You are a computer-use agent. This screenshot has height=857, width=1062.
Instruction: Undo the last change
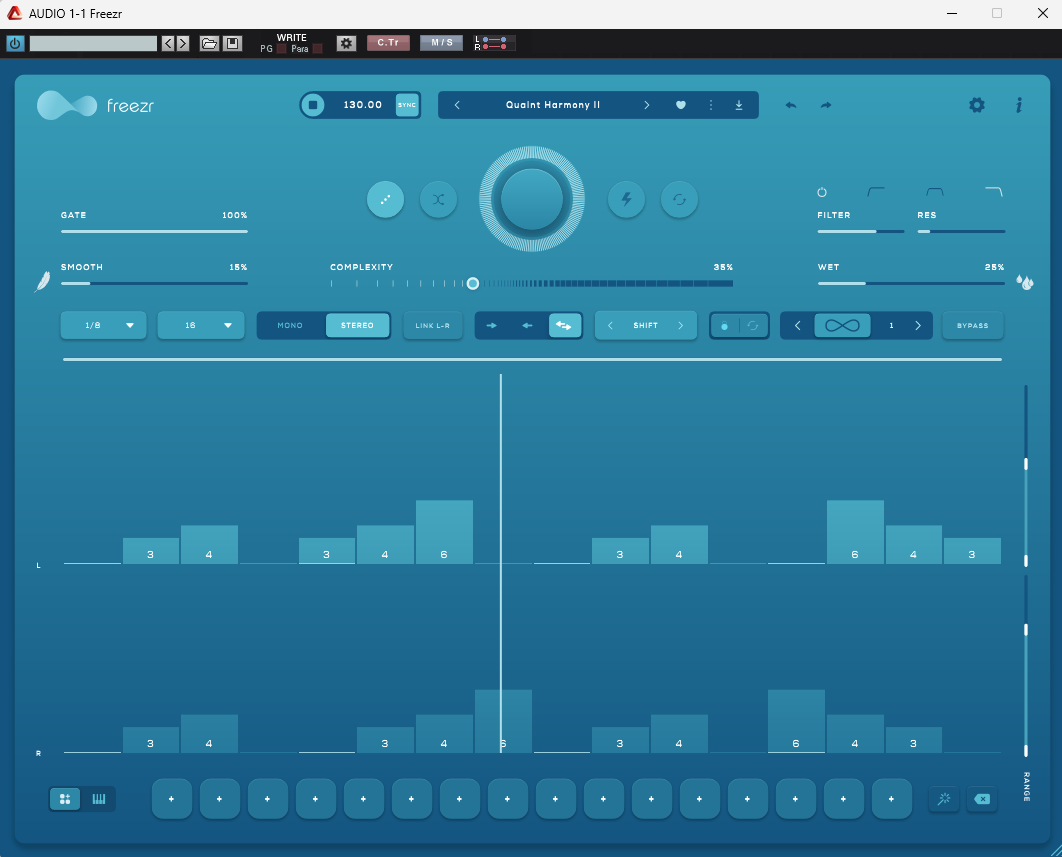click(x=790, y=105)
